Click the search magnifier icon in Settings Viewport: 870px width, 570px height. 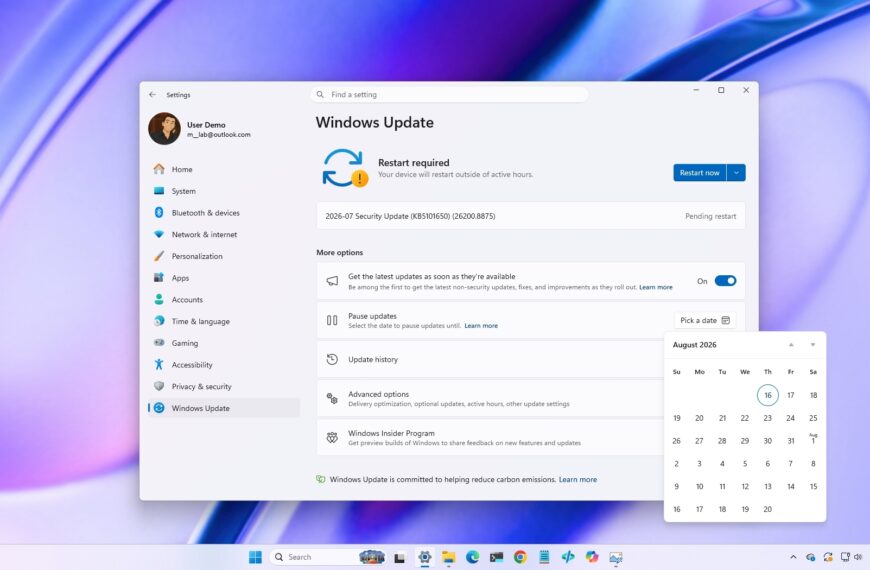[320, 94]
